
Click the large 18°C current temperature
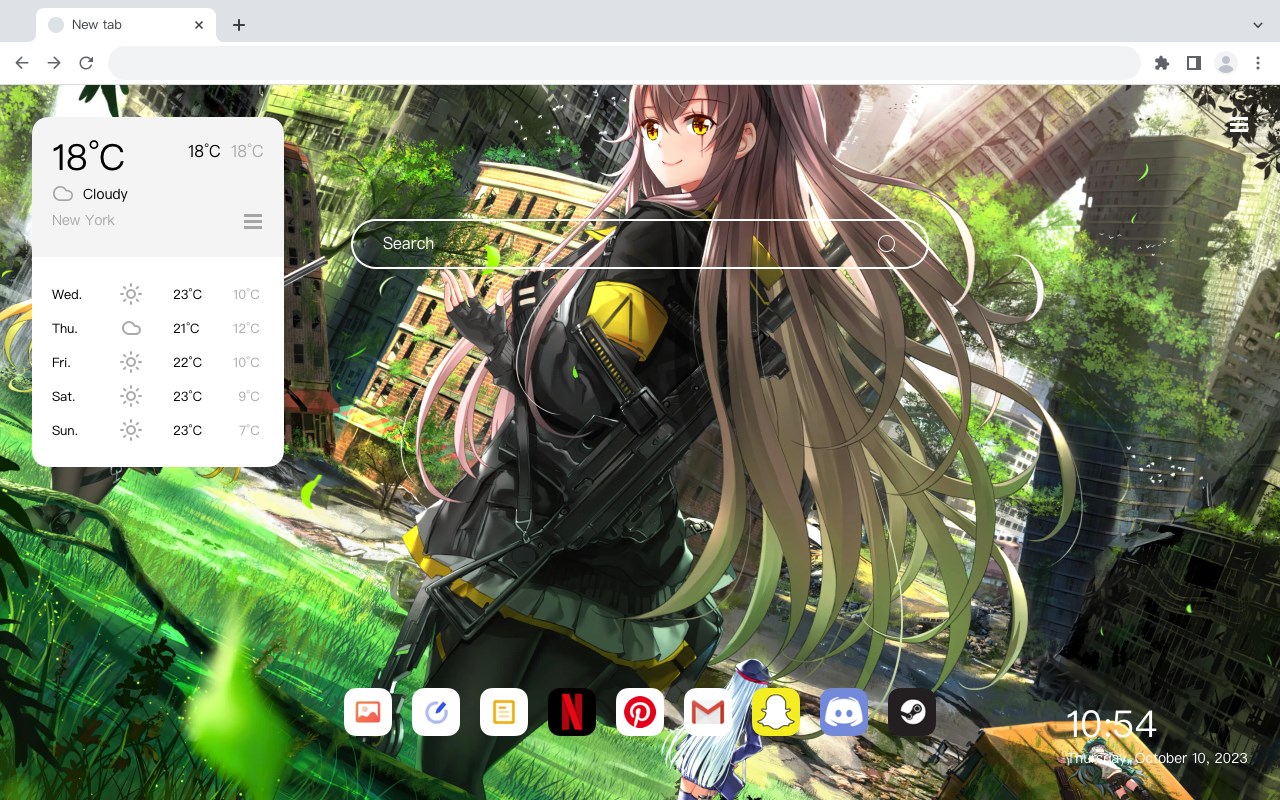[x=88, y=157]
